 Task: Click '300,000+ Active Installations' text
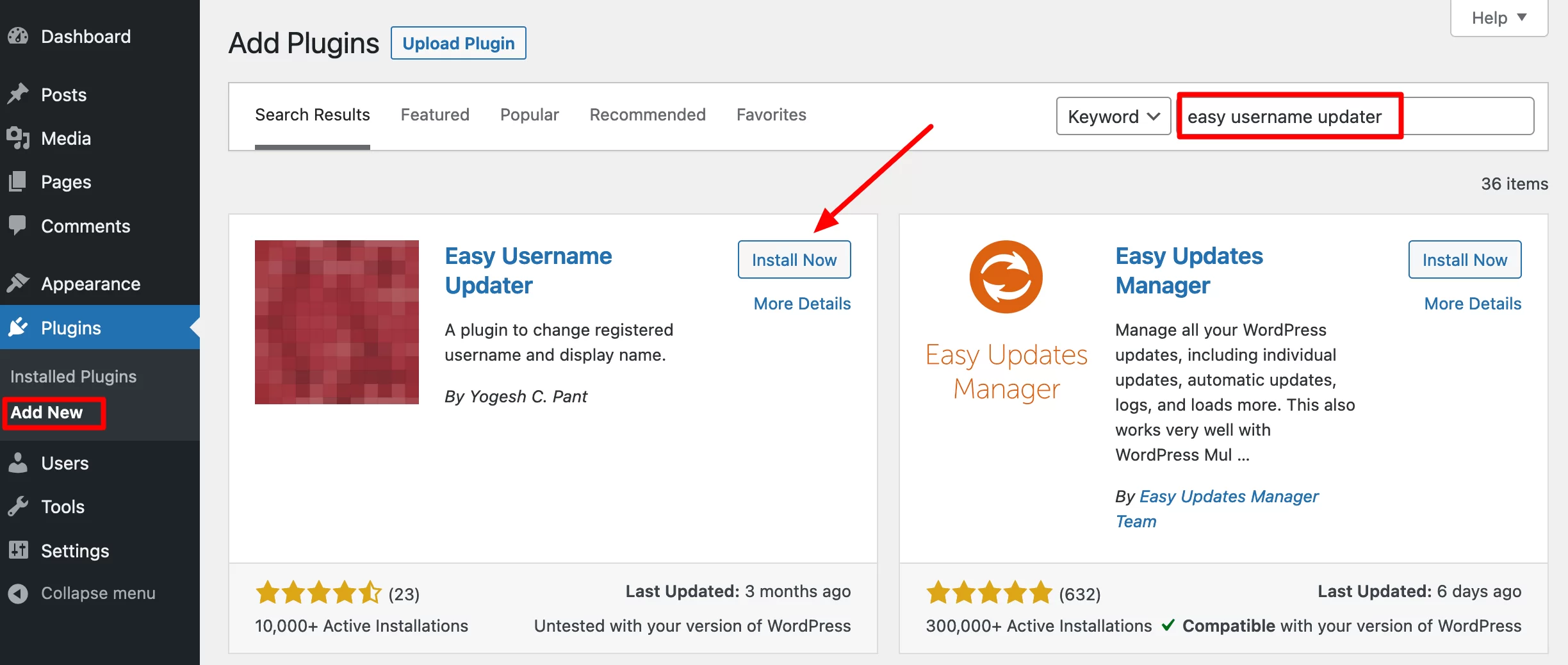tap(1038, 626)
